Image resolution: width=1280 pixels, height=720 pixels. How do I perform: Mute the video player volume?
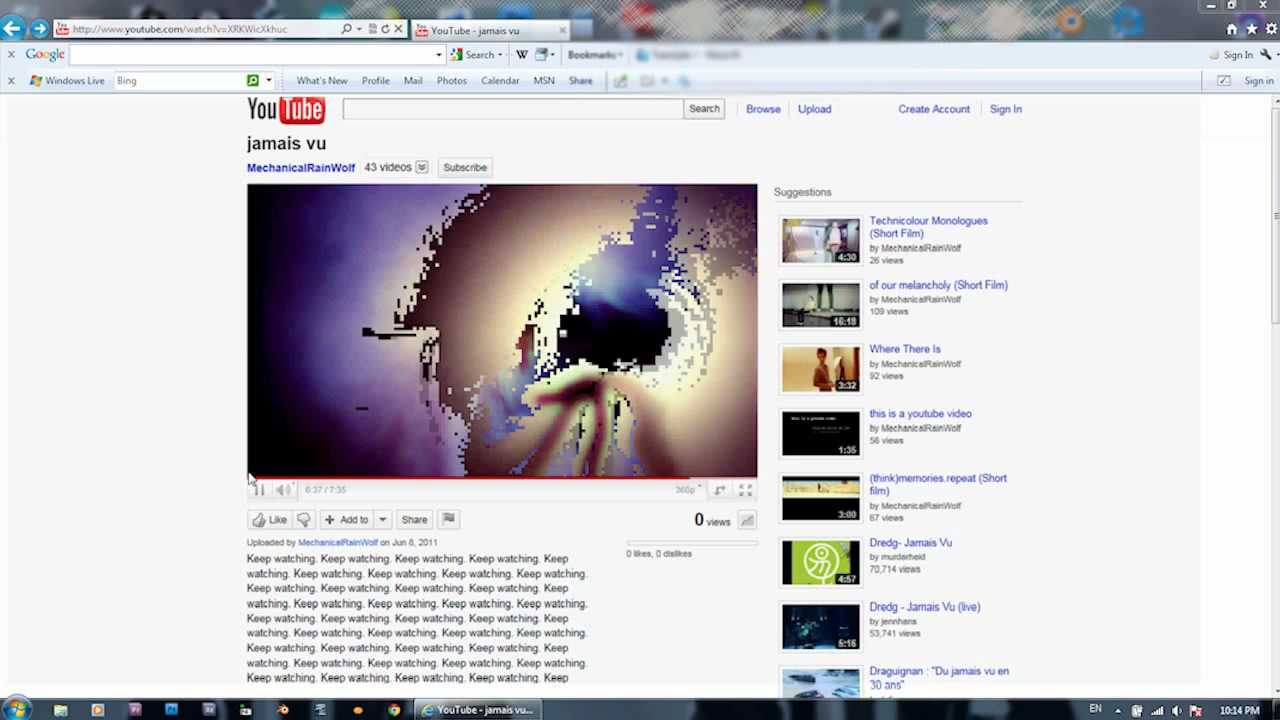283,489
